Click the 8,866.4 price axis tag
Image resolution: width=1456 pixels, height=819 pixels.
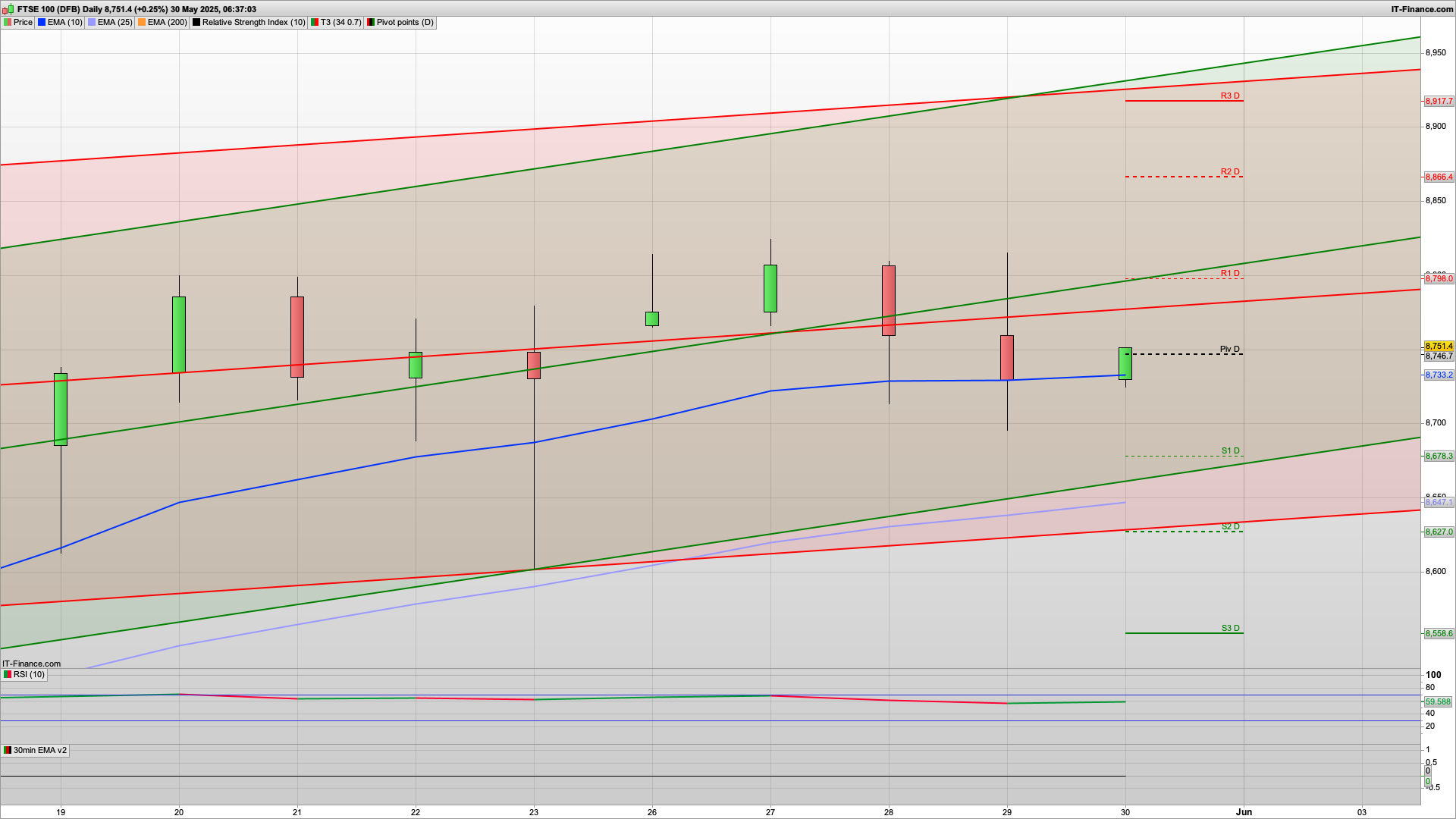pos(1439,177)
